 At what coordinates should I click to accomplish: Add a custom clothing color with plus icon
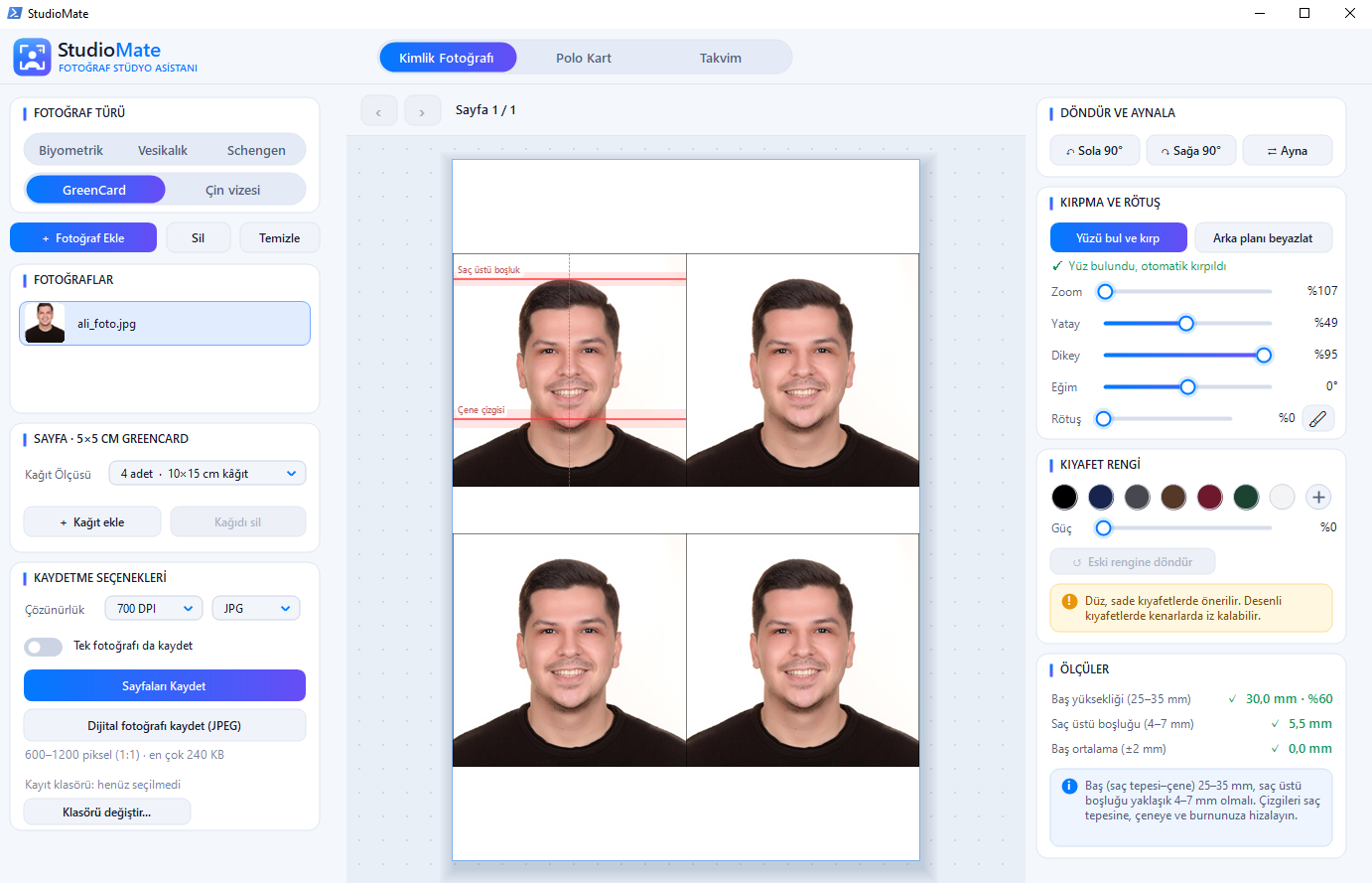click(1317, 497)
